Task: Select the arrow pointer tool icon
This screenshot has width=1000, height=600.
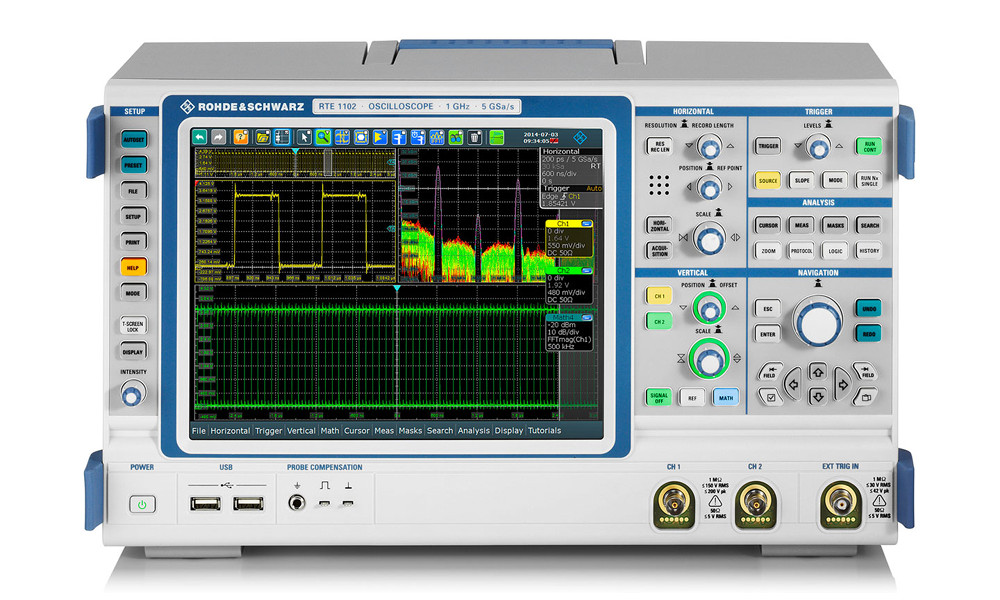Action: [304, 137]
